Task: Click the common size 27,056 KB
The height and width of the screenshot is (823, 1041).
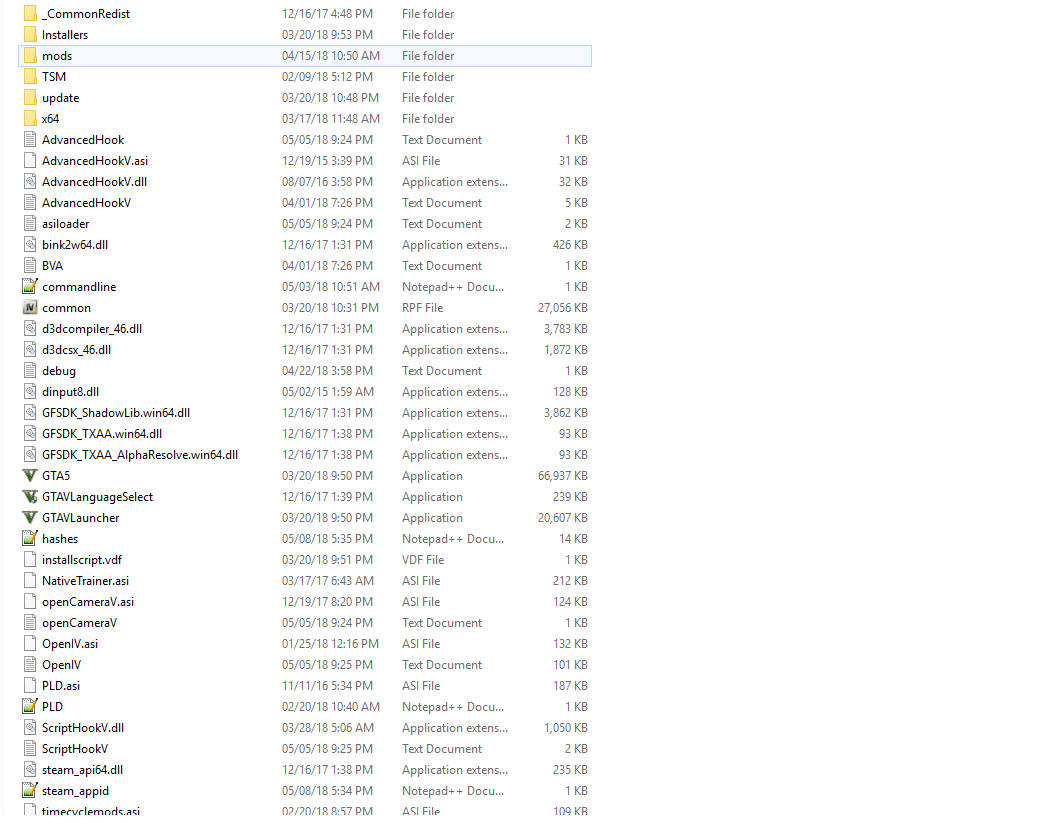Action: (x=562, y=308)
